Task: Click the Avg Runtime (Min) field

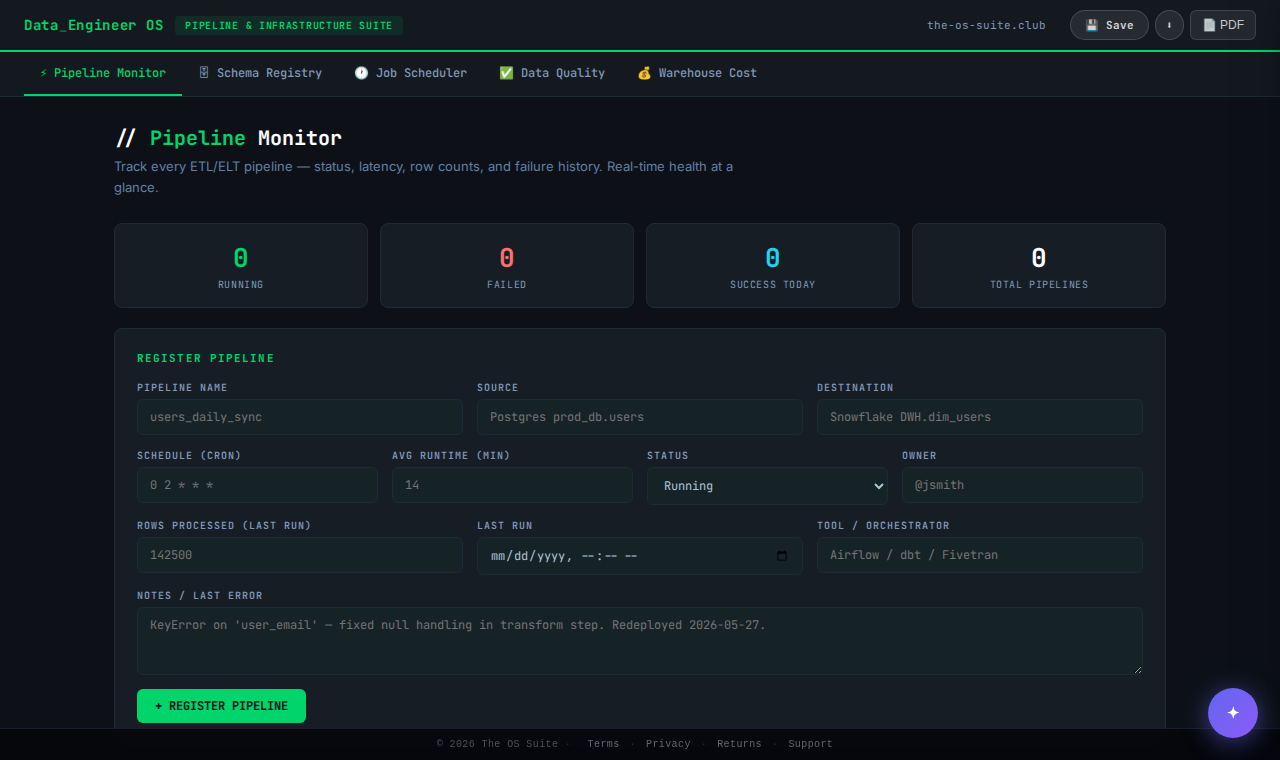Action: [x=512, y=485]
